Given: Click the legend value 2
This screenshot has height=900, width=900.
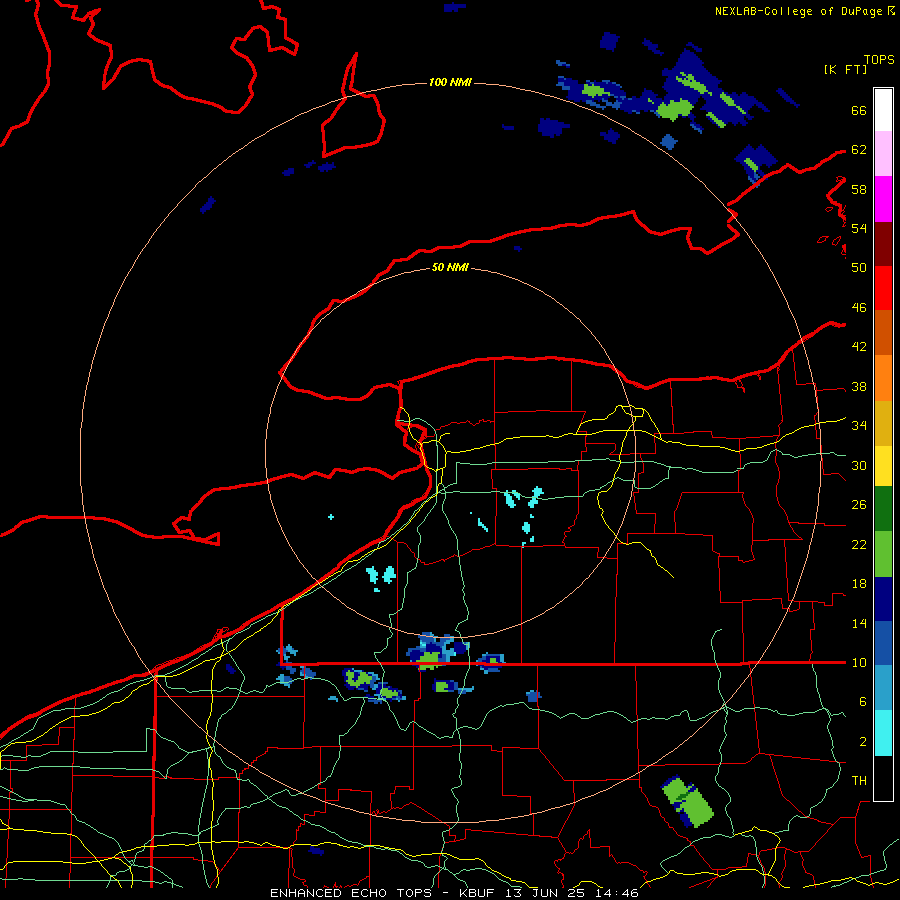Looking at the screenshot, I should 863,741.
